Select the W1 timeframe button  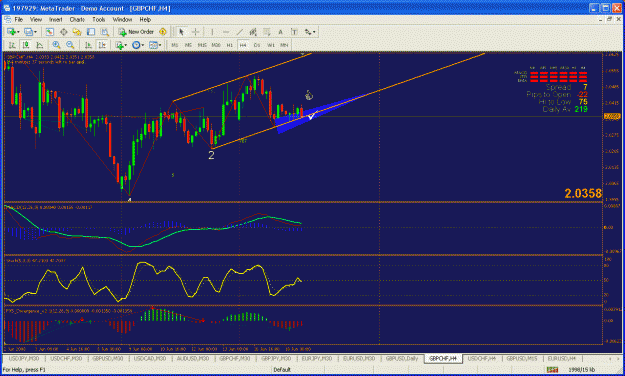point(271,45)
